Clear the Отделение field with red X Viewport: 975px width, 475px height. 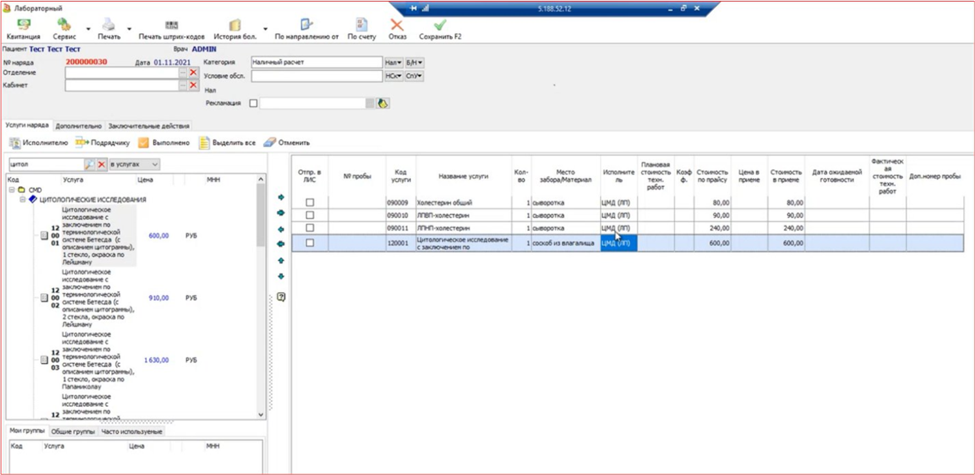[x=193, y=73]
